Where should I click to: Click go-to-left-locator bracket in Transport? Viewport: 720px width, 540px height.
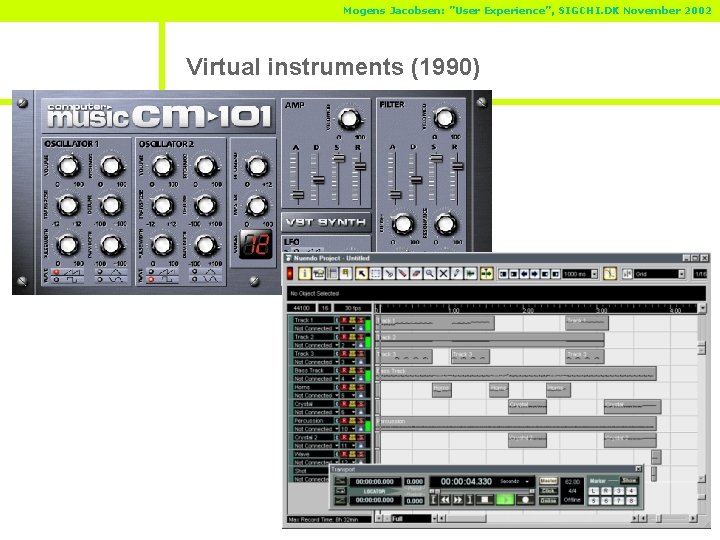point(433,500)
